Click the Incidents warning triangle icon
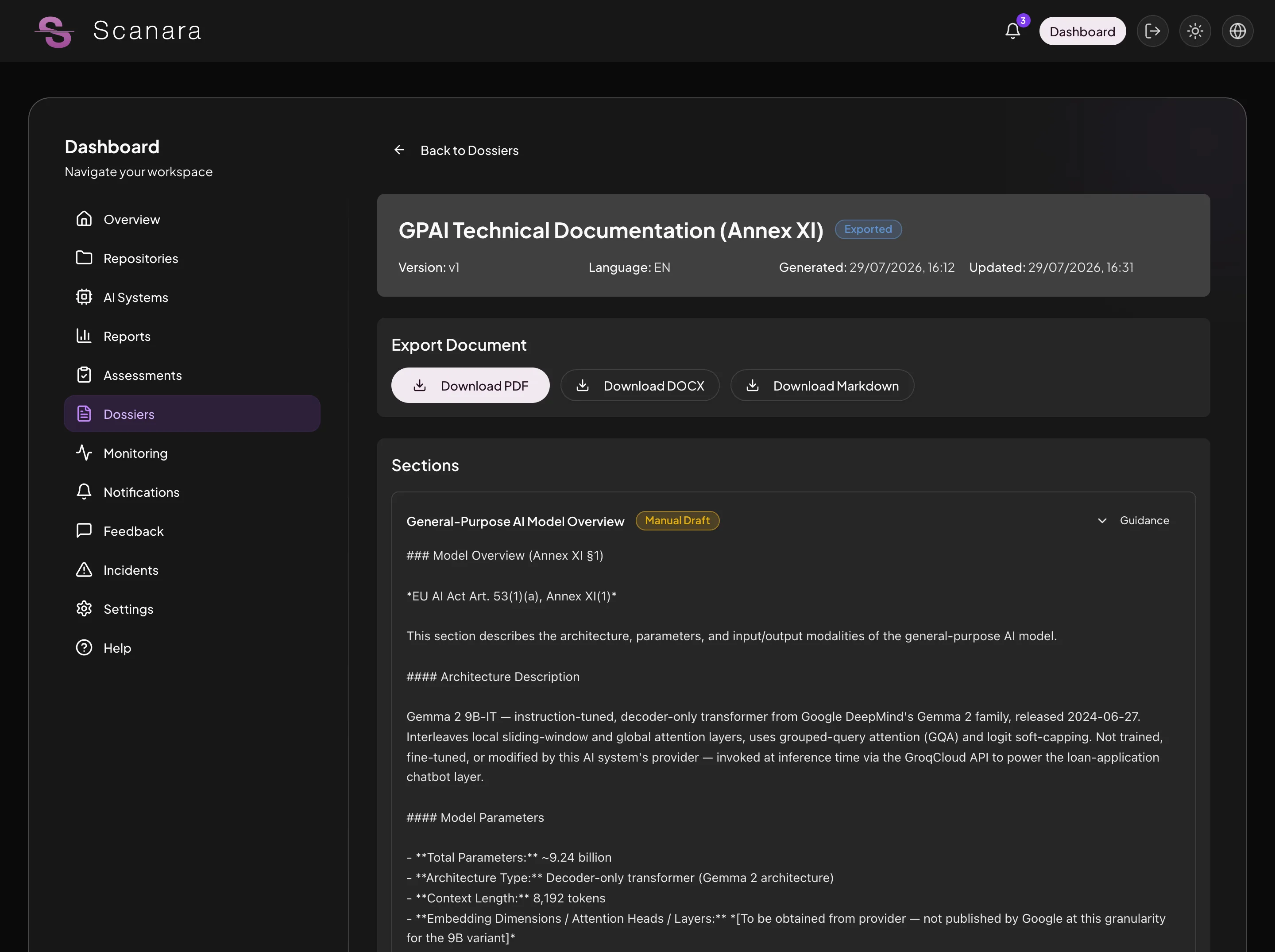The height and width of the screenshot is (952, 1275). click(84, 569)
